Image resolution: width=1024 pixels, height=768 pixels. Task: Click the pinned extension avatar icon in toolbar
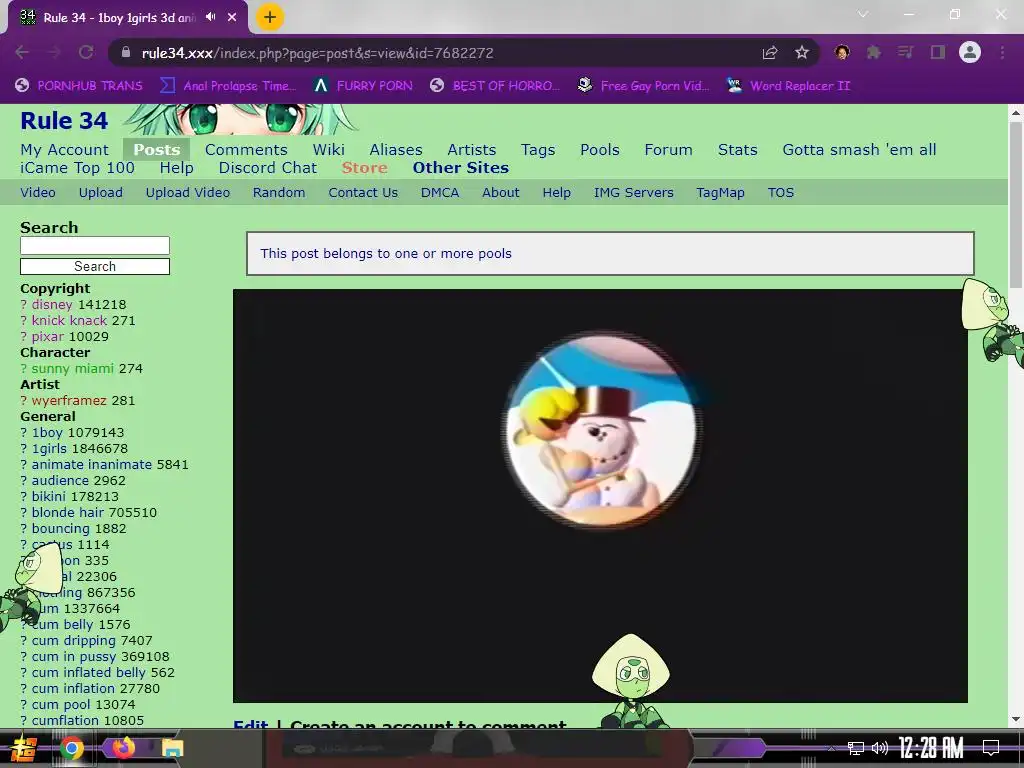point(842,52)
